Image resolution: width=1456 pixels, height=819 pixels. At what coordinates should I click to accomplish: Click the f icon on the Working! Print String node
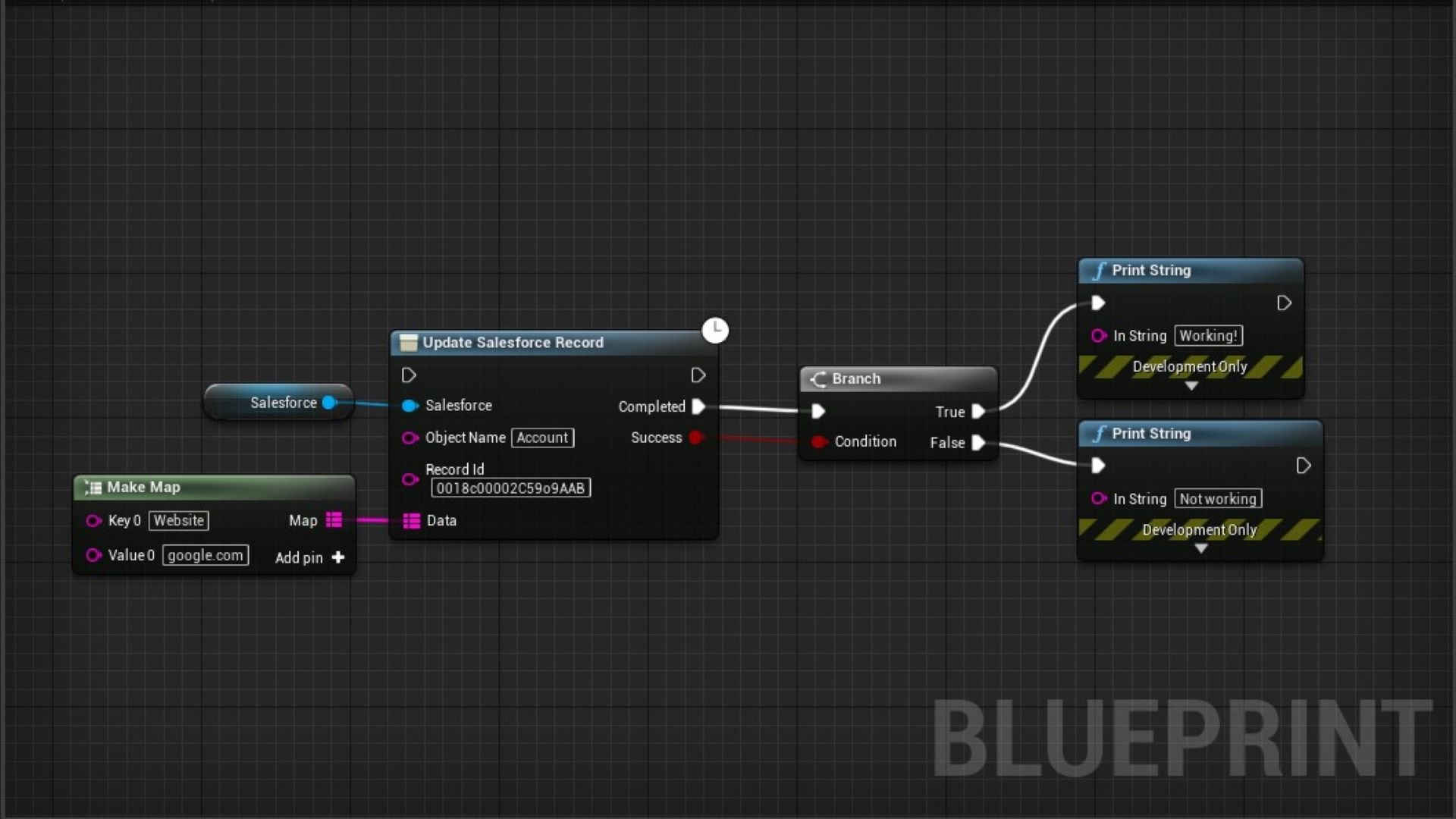coord(1098,270)
